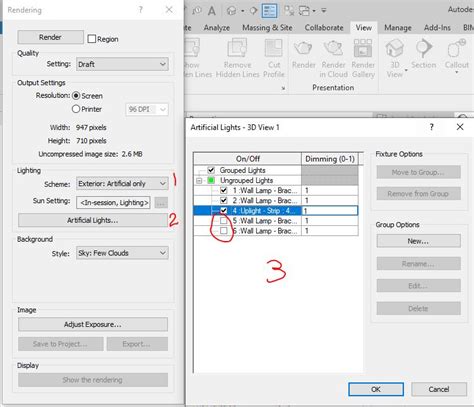Click the Tag by Category icon in quick access toolbar
Image resolution: width=474 pixels, height=407 pixels.
(x=197, y=11)
